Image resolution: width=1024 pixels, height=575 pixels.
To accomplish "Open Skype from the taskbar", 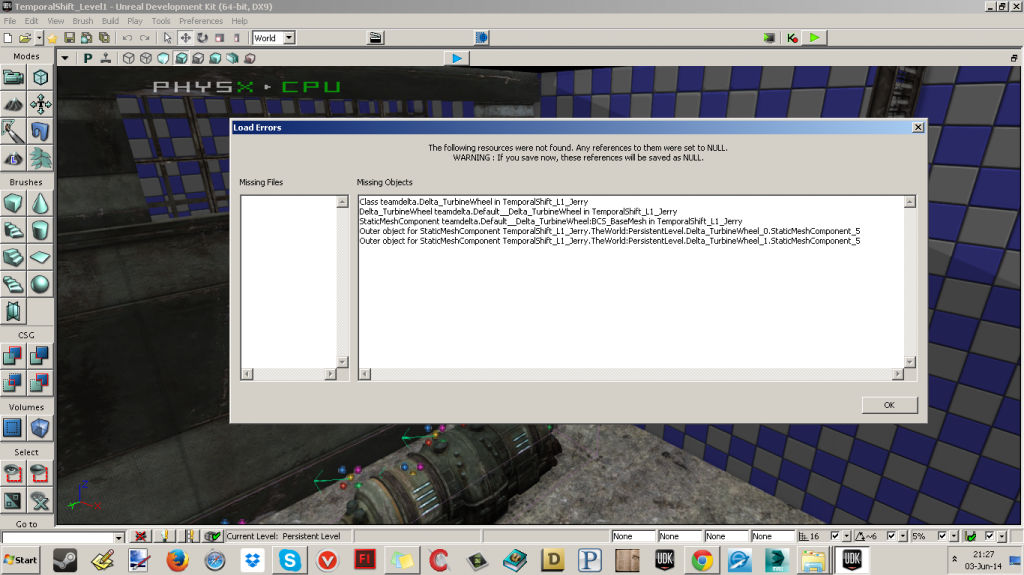I will click(289, 560).
